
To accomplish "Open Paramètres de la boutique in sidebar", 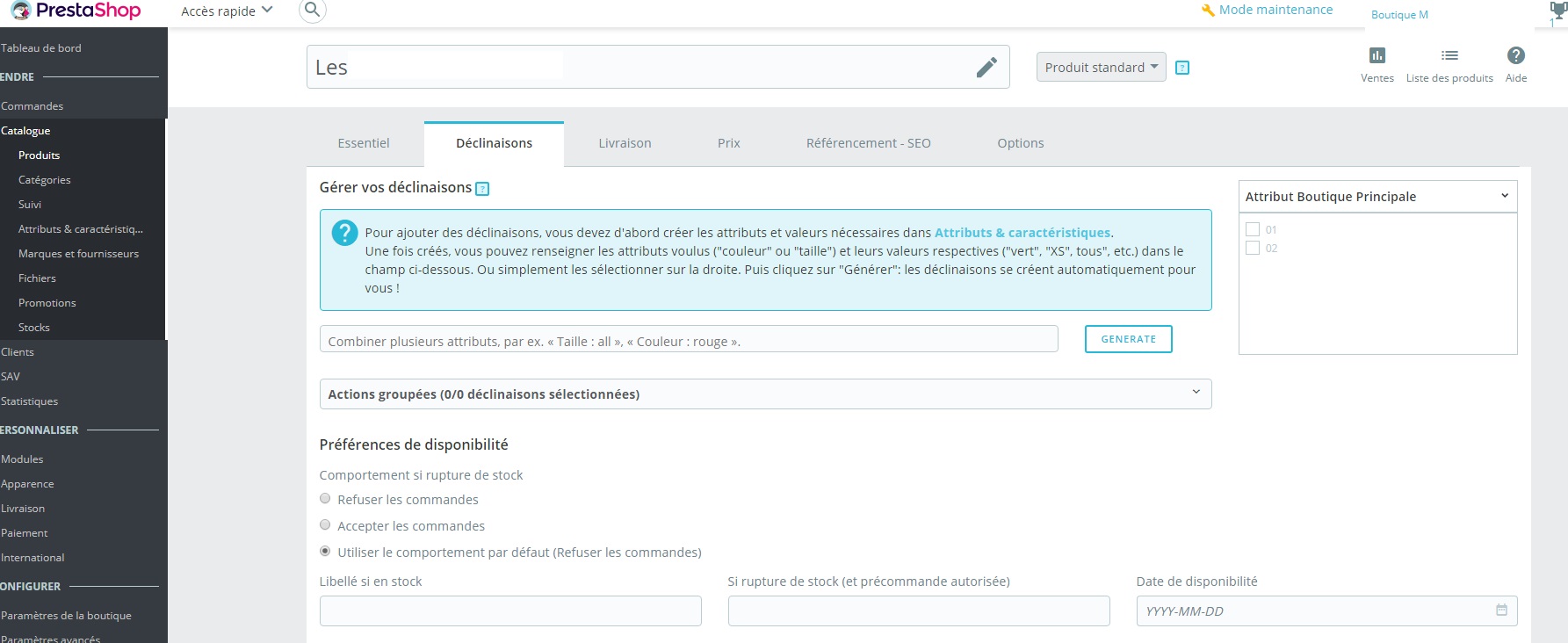I will coord(67,616).
